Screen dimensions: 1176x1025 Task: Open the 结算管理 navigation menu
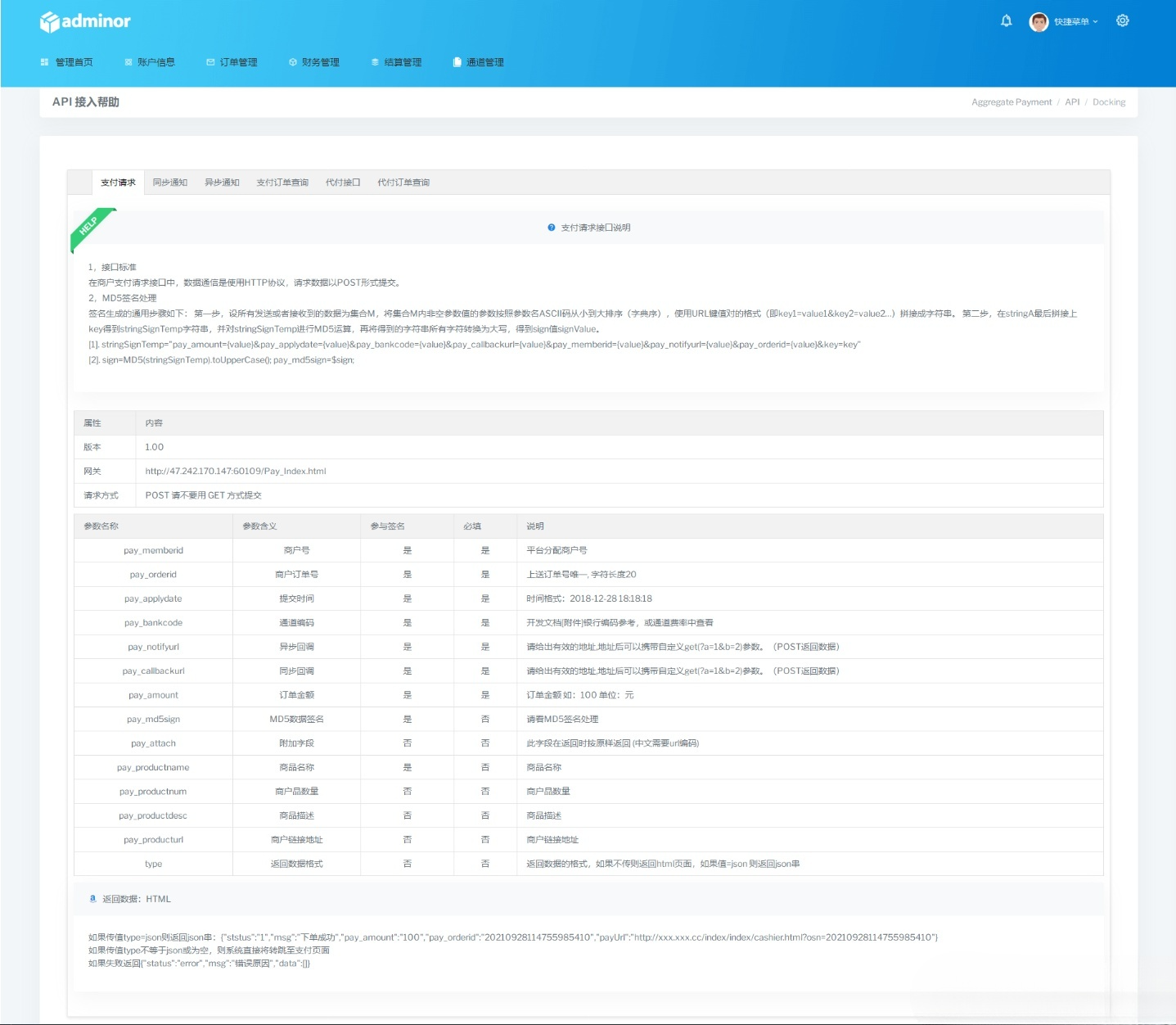pos(397,62)
